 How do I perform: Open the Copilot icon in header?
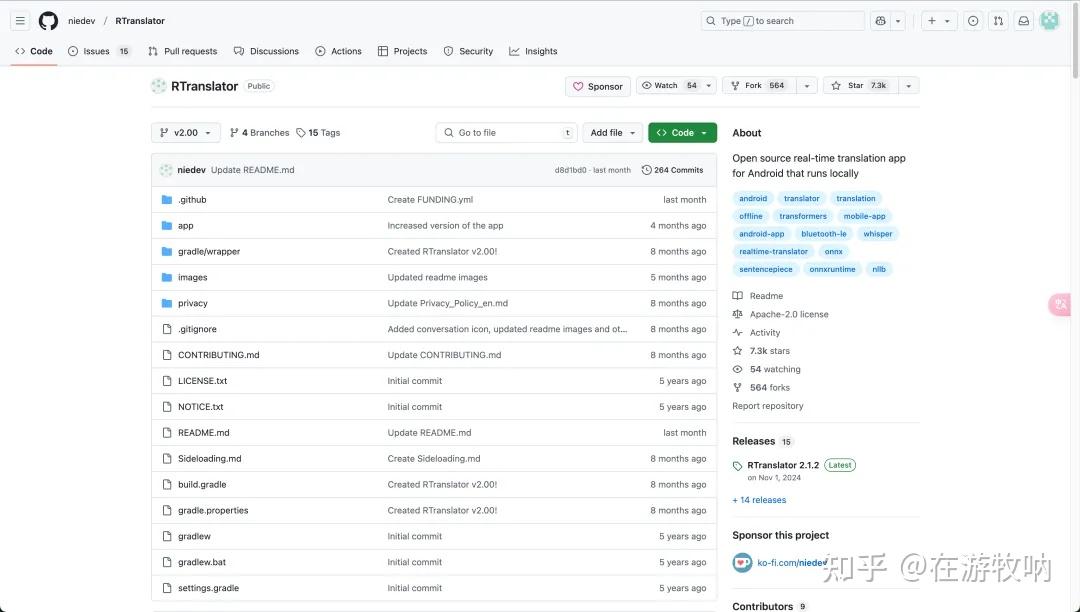[x=880, y=21]
